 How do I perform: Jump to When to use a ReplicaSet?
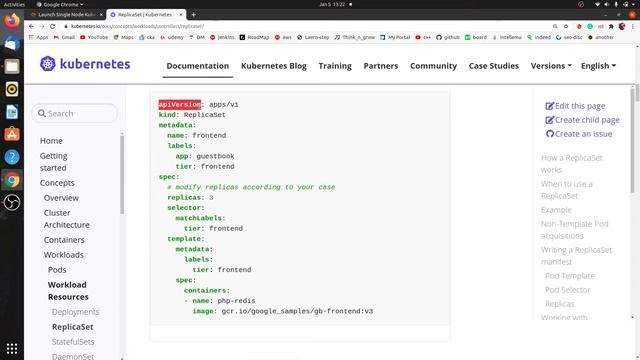[567, 190]
